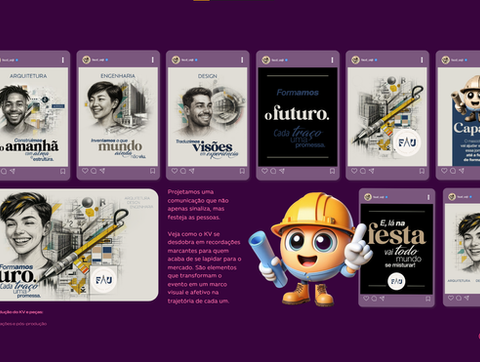The image size is (480, 362).
Task: Open the DESIGN 'visões' post image
Action: point(207,117)
